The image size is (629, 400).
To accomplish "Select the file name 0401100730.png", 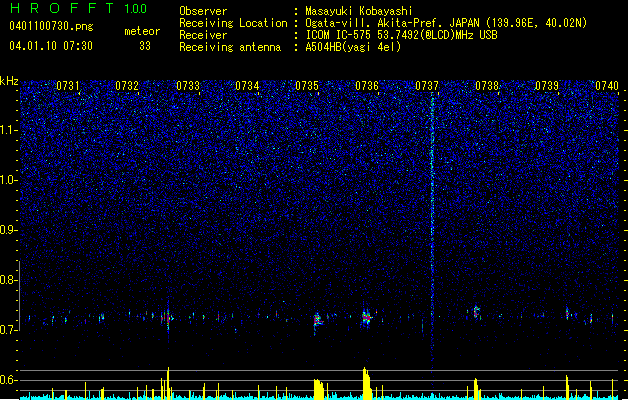I will click(51, 27).
